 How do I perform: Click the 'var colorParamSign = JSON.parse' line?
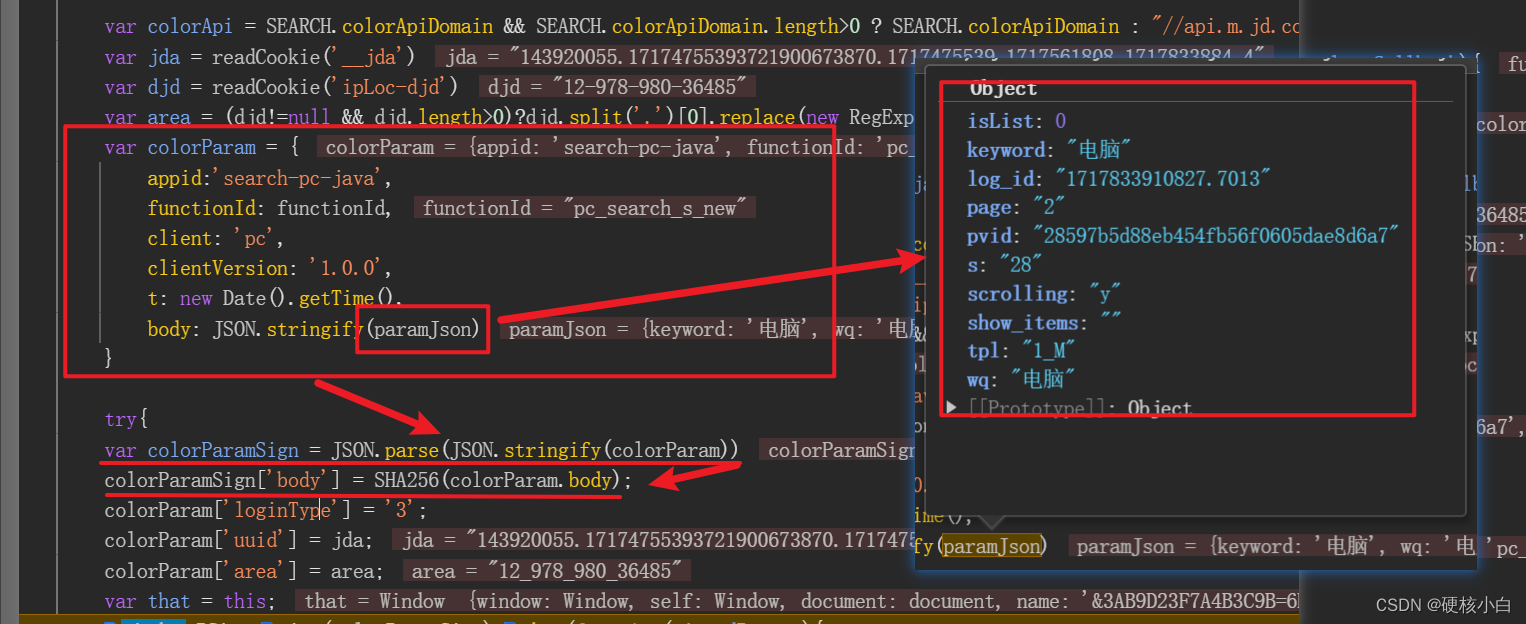coord(422,450)
